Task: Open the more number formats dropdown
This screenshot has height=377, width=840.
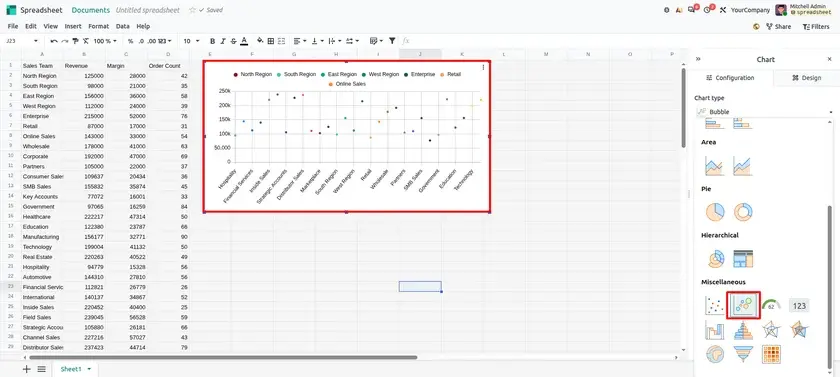Action: point(165,41)
